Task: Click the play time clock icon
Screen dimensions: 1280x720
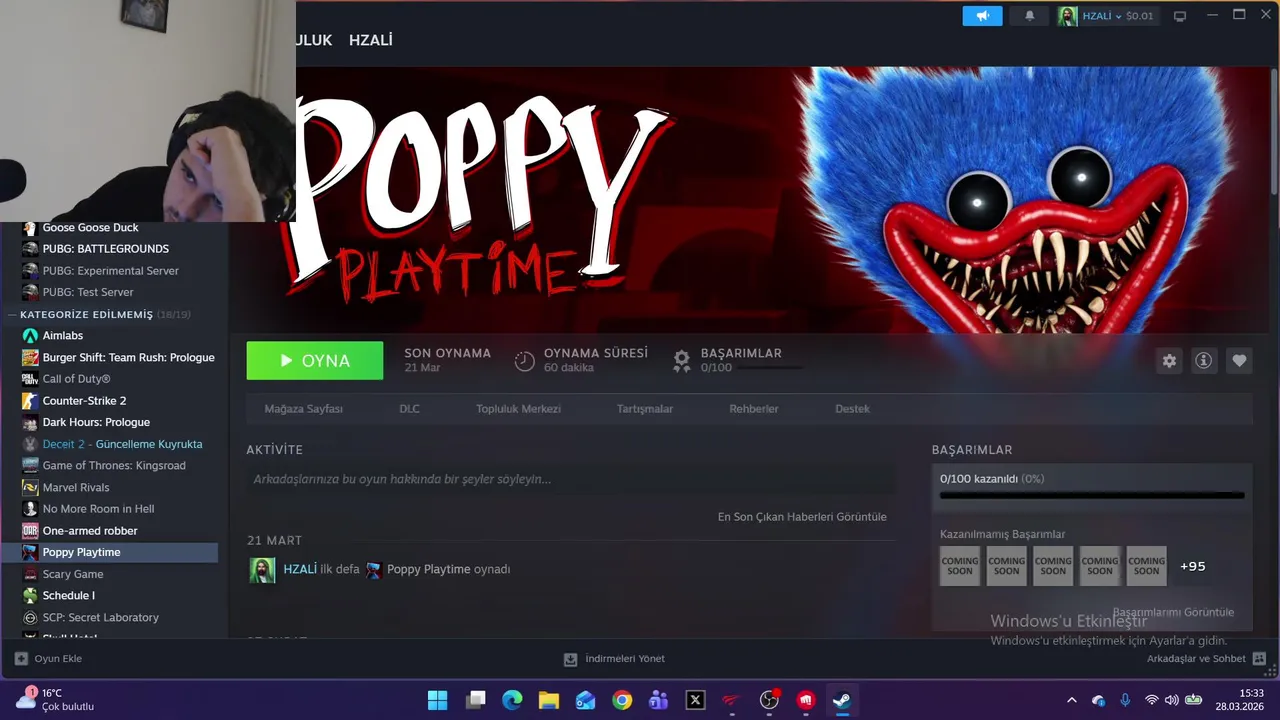Action: (525, 361)
